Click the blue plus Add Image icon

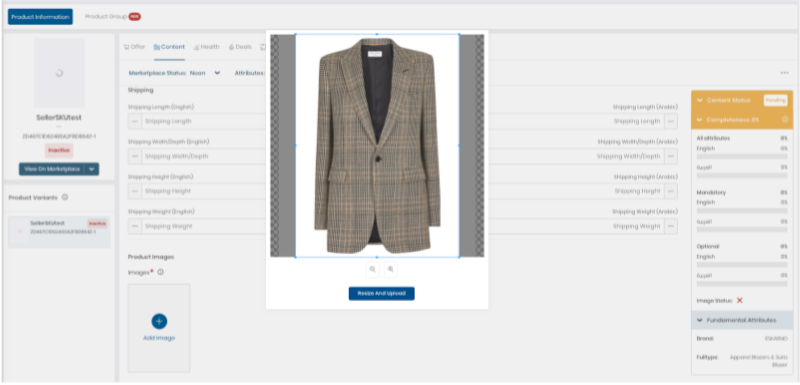pos(159,321)
